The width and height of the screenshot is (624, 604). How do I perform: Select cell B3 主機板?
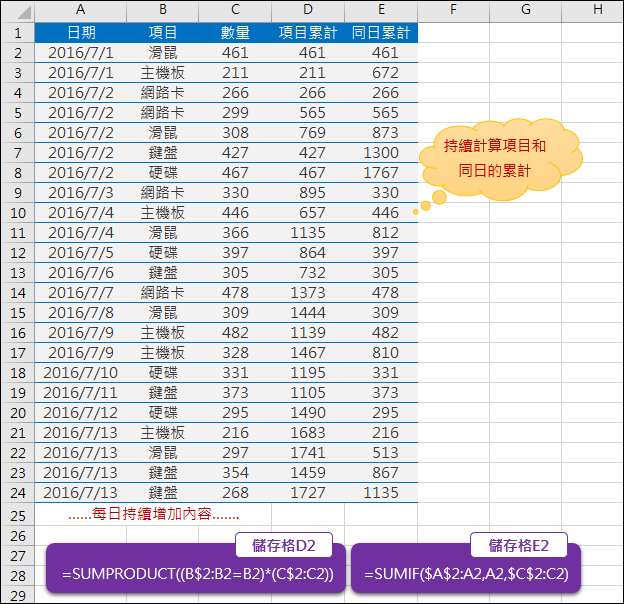click(x=163, y=73)
